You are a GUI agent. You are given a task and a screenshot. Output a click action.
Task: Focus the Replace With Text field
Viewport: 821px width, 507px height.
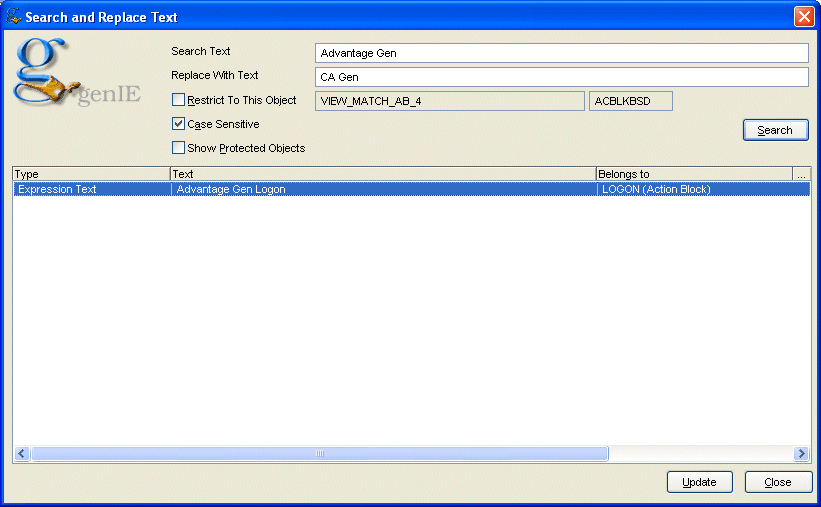(560, 77)
